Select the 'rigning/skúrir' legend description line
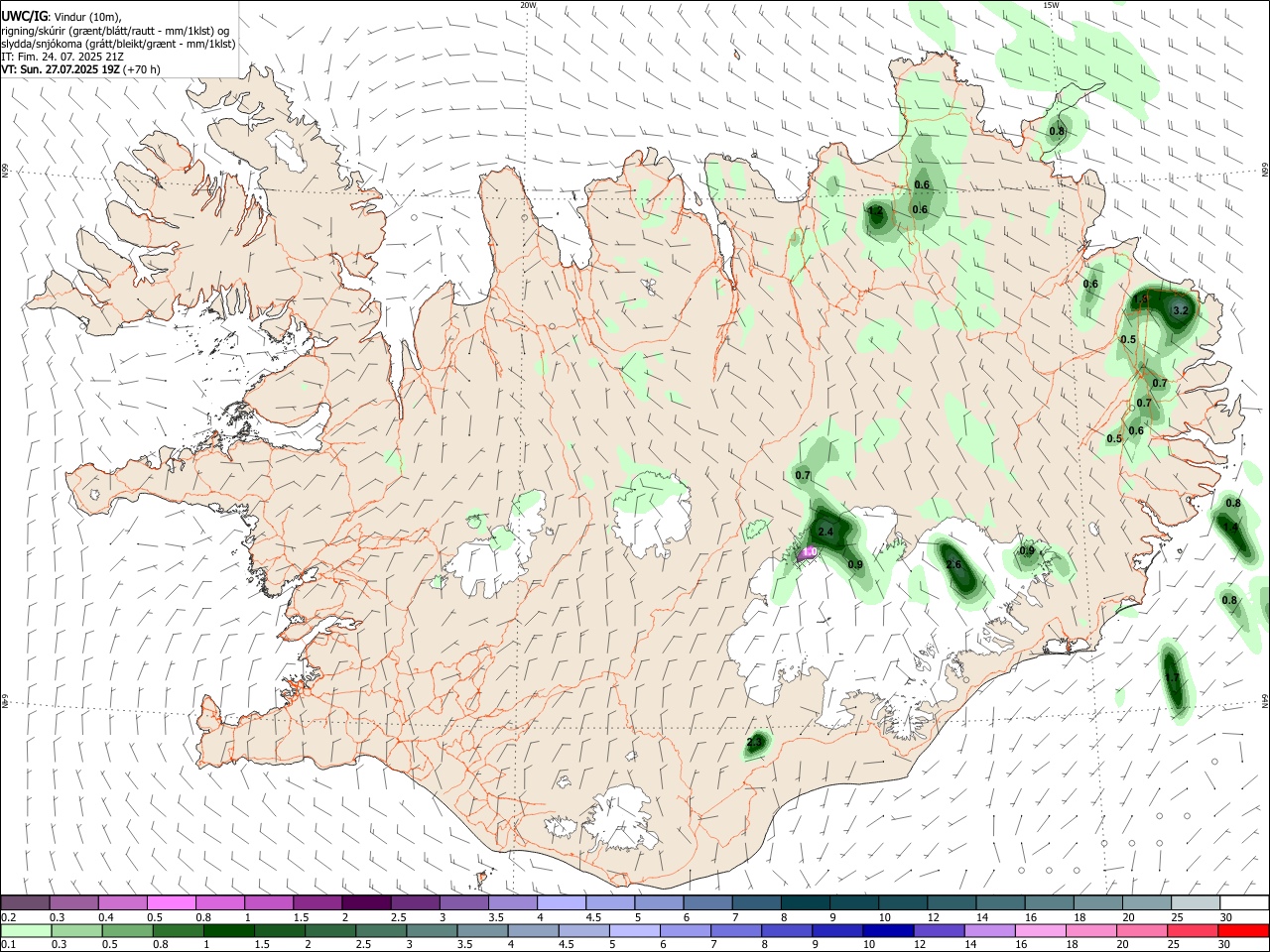Screen dimensions: 1270x952 point(115,31)
